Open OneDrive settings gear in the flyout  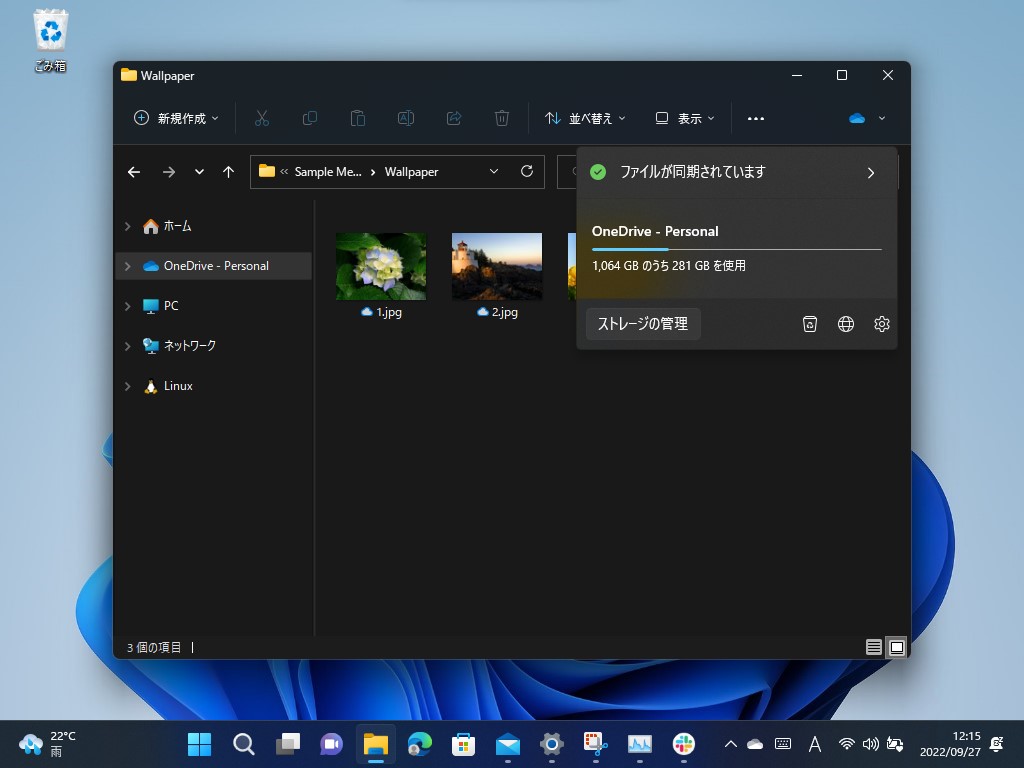pos(882,324)
